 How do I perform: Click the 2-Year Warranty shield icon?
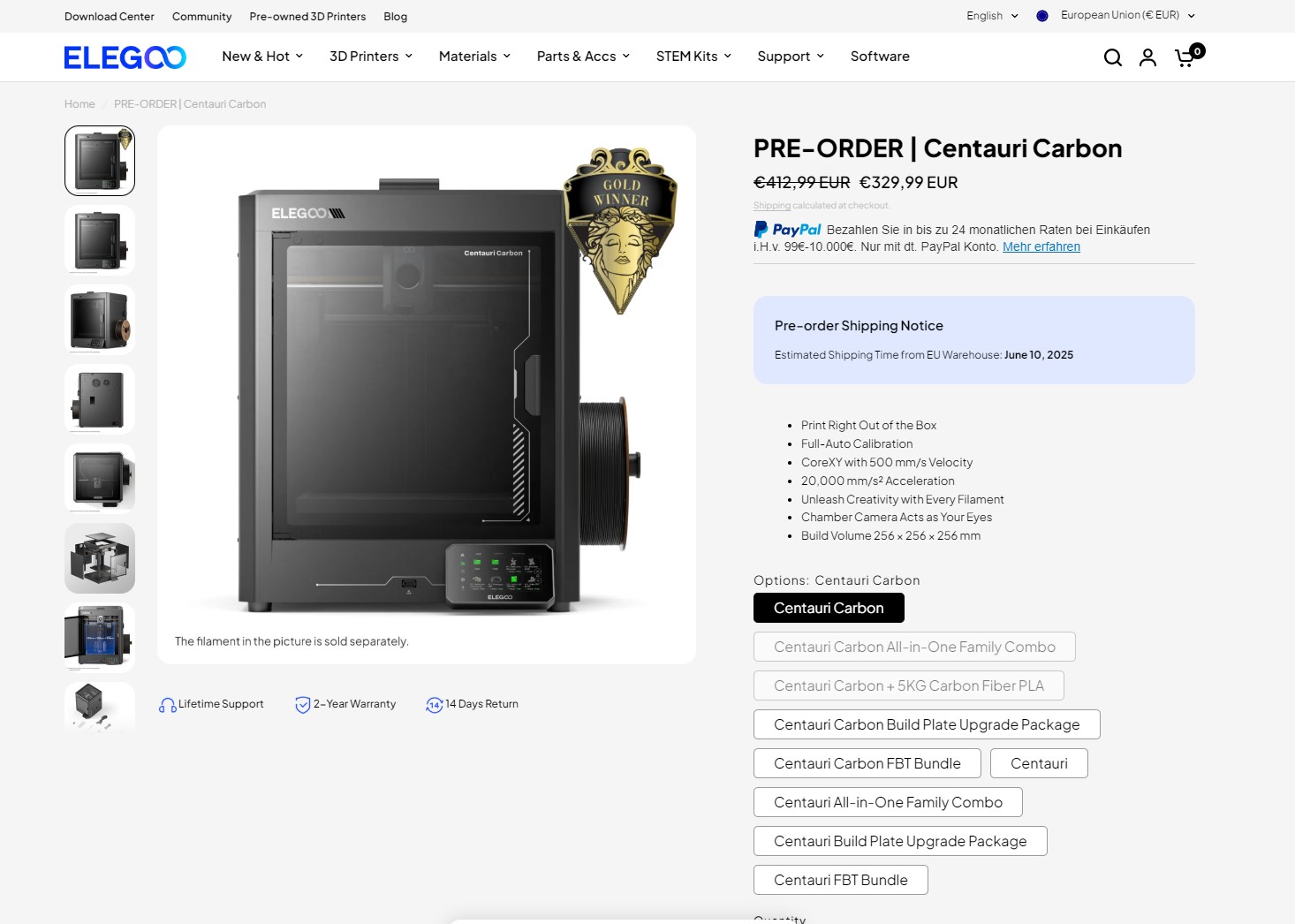point(303,705)
